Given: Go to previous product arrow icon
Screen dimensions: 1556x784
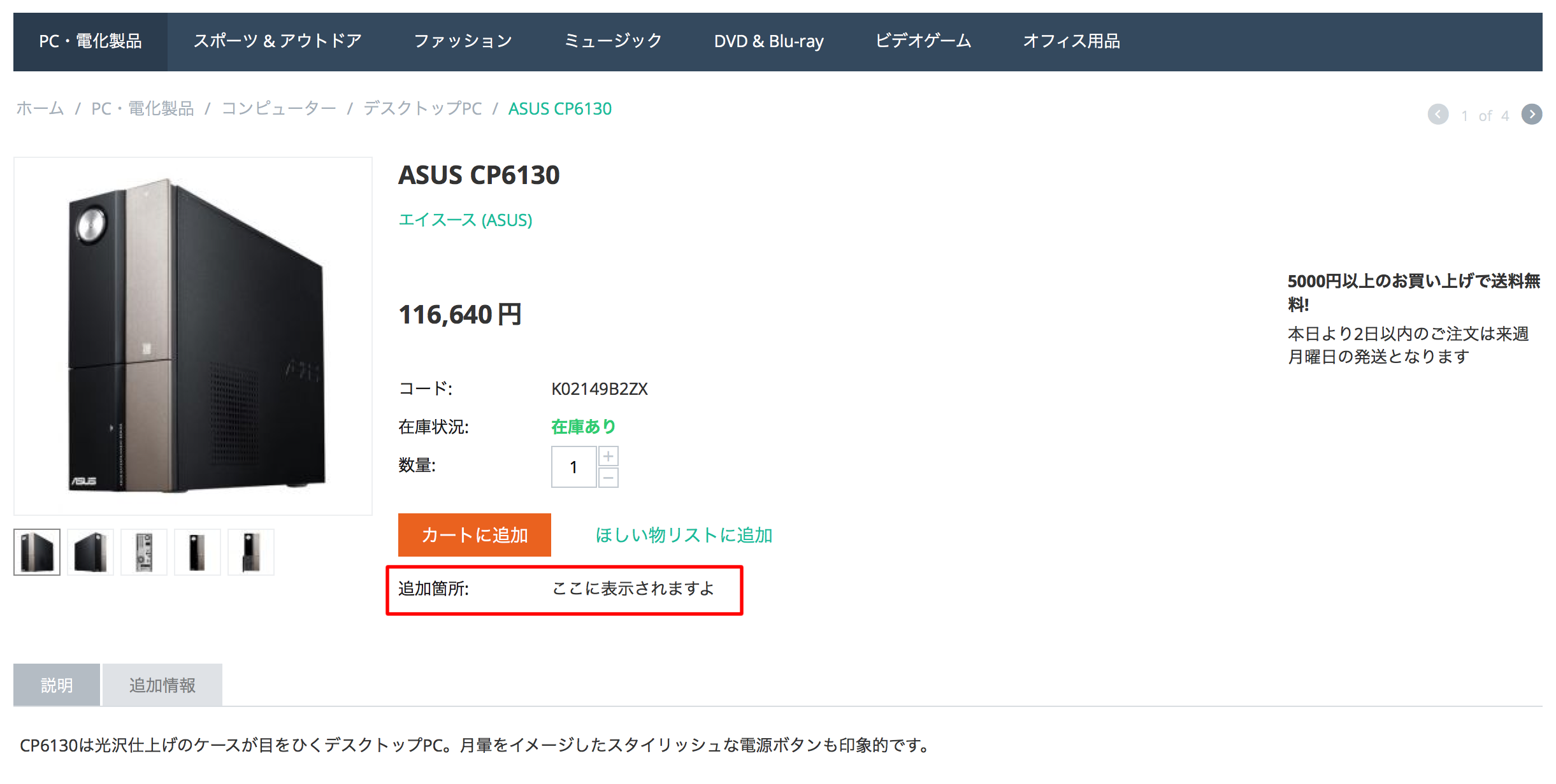Looking at the screenshot, I should point(1437,115).
